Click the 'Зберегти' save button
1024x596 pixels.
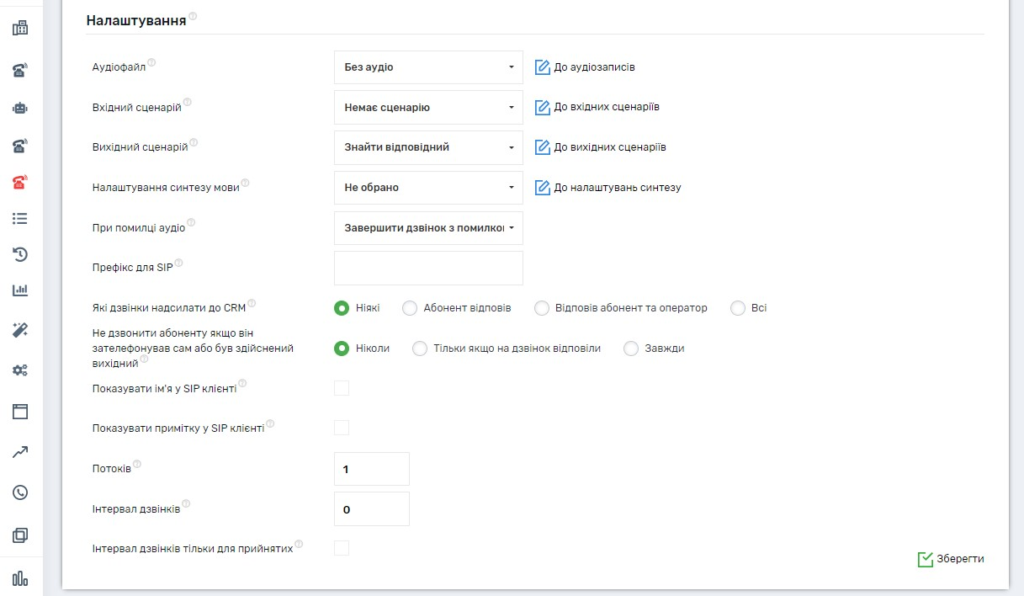point(950,559)
